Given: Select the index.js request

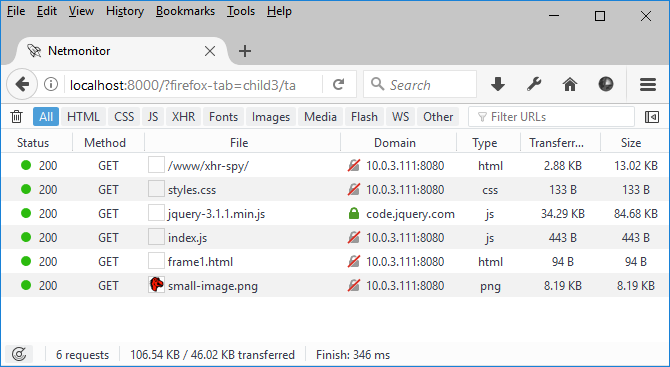Looking at the screenshot, I should [335, 237].
